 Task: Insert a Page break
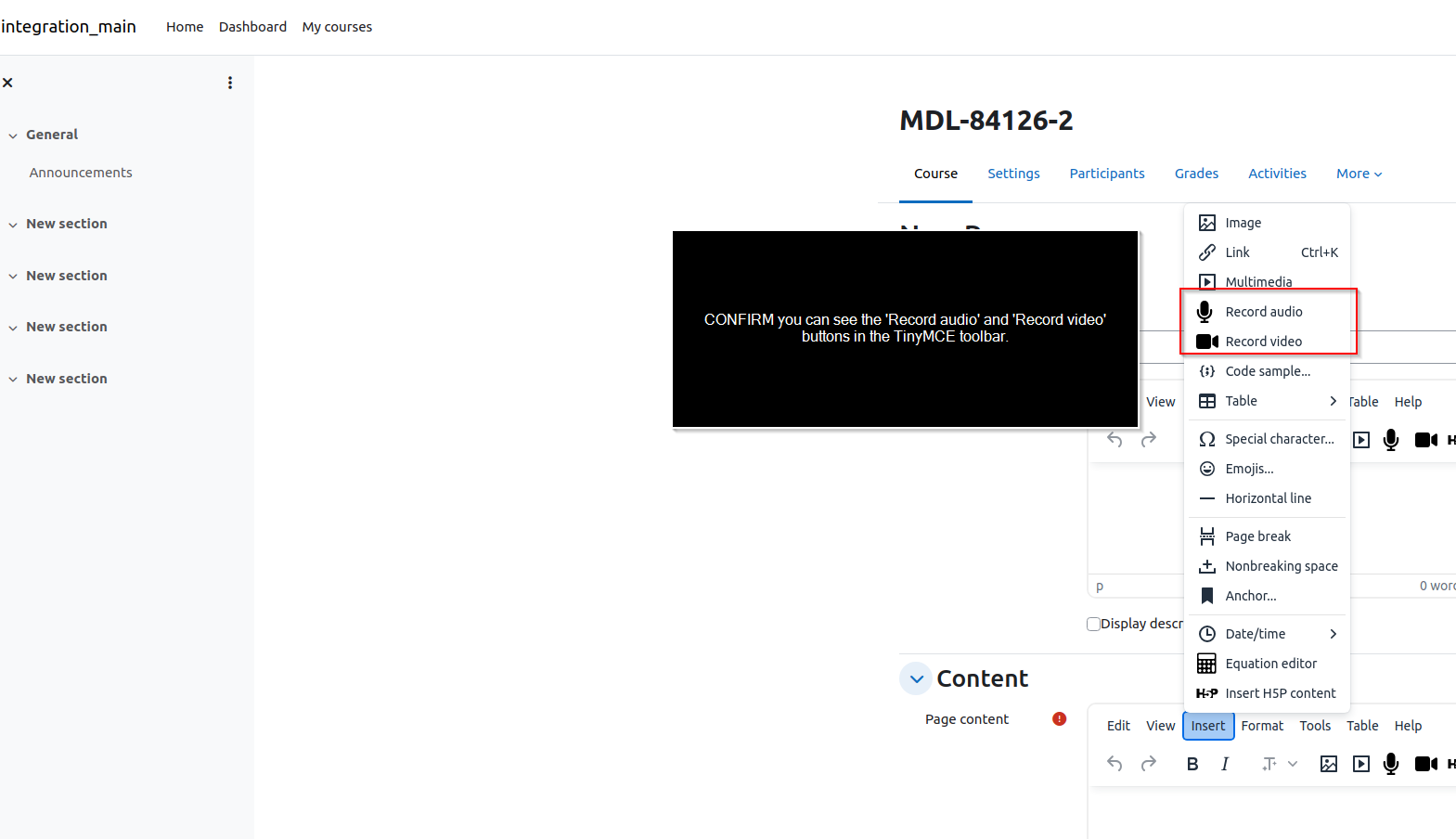click(1268, 536)
